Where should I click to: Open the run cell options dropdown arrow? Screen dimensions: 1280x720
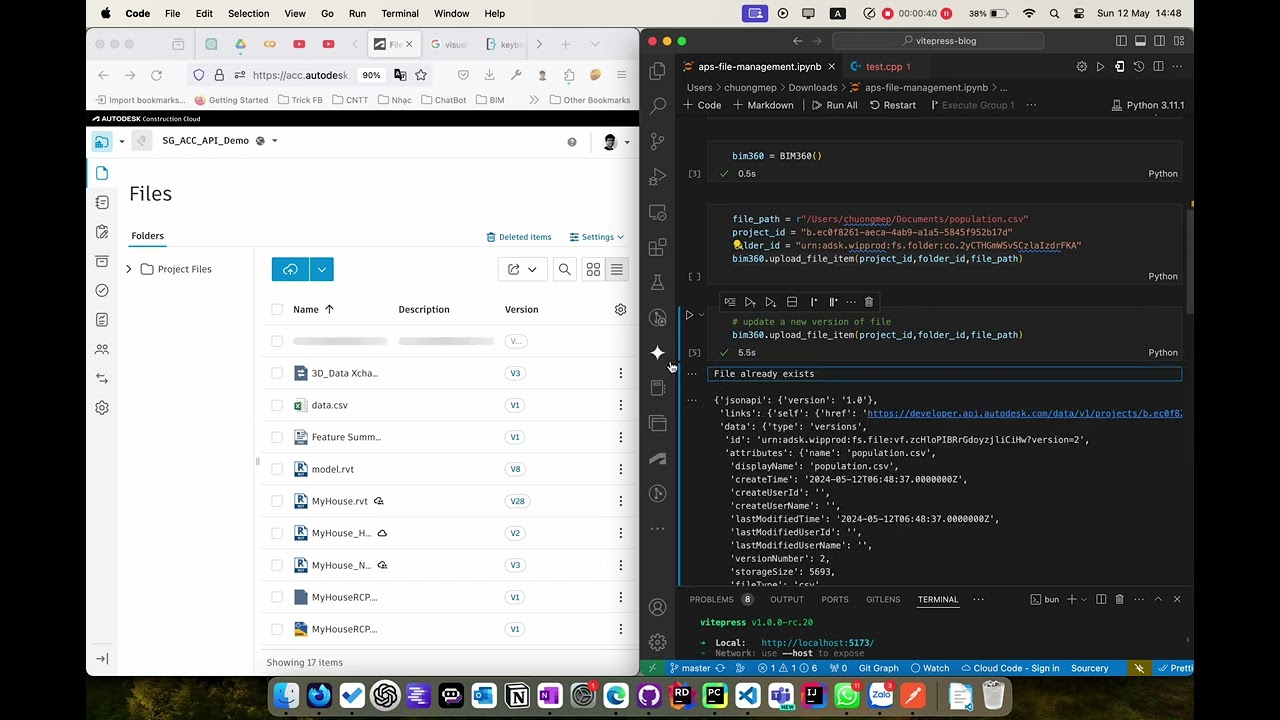click(701, 315)
